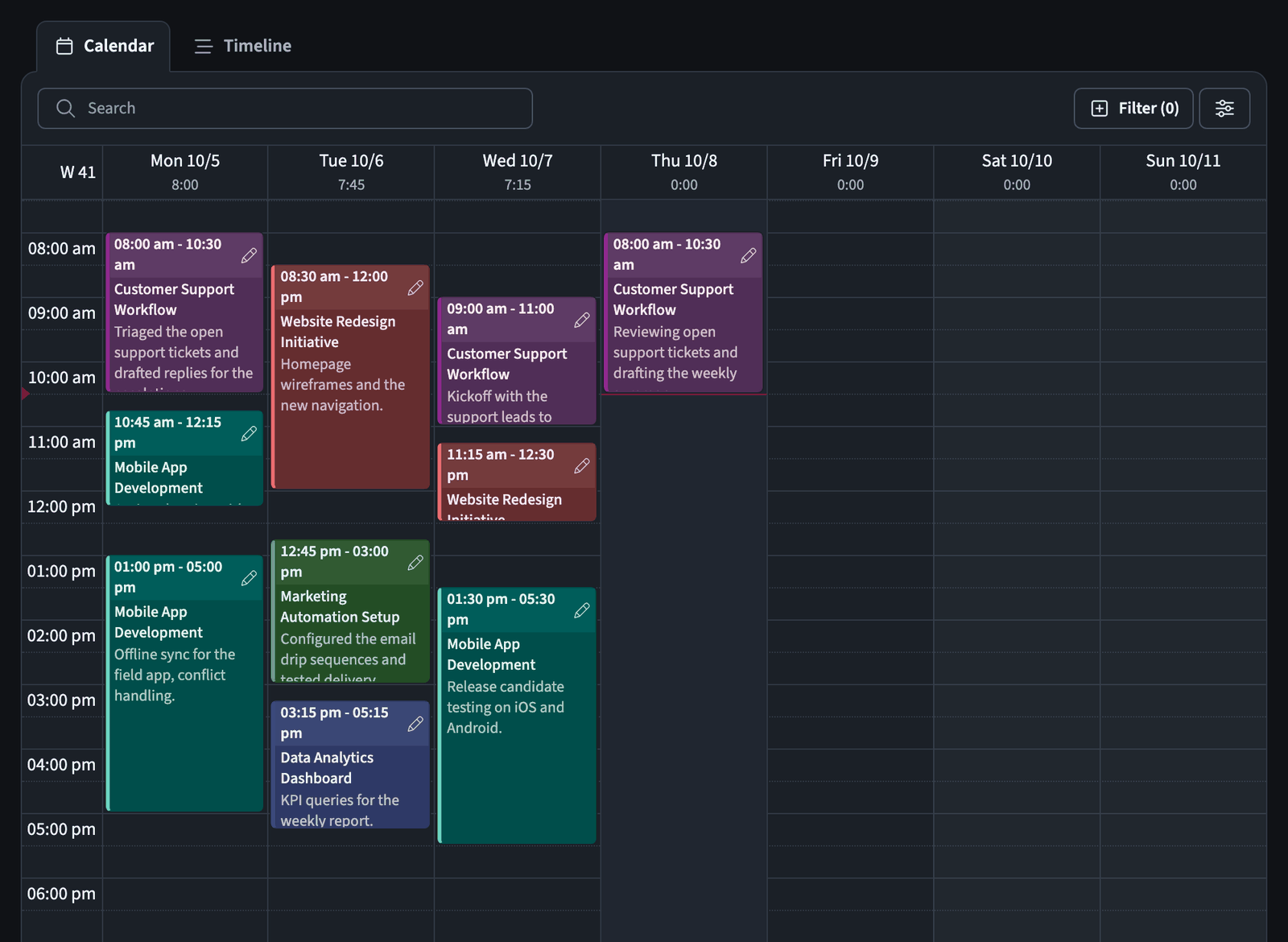Edit Wednesday 11:15 am Website Redesign pencil
Image resolution: width=1288 pixels, height=942 pixels.
582,465
